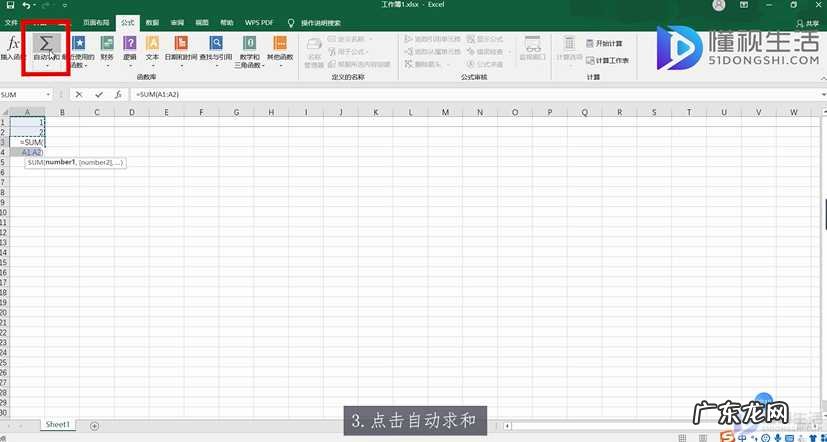Select row 10 header
This screenshot has width=827, height=442.
[x=4, y=212]
